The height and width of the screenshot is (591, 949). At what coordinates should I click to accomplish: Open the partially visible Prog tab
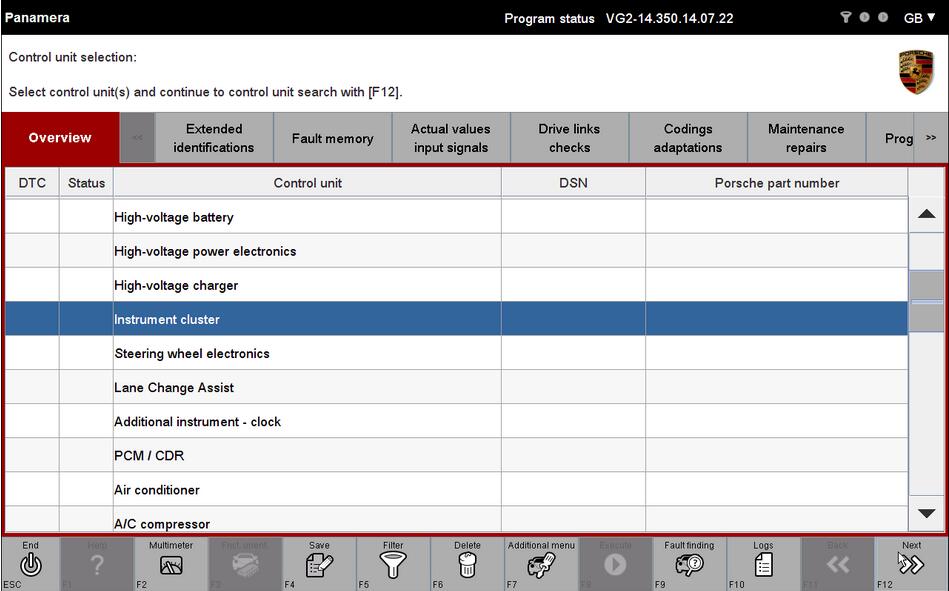890,138
